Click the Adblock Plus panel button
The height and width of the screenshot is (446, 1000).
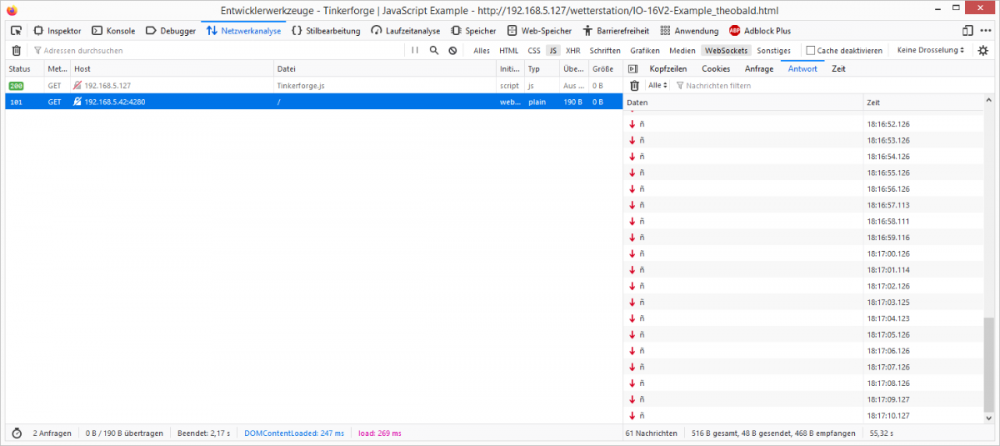[x=760, y=31]
